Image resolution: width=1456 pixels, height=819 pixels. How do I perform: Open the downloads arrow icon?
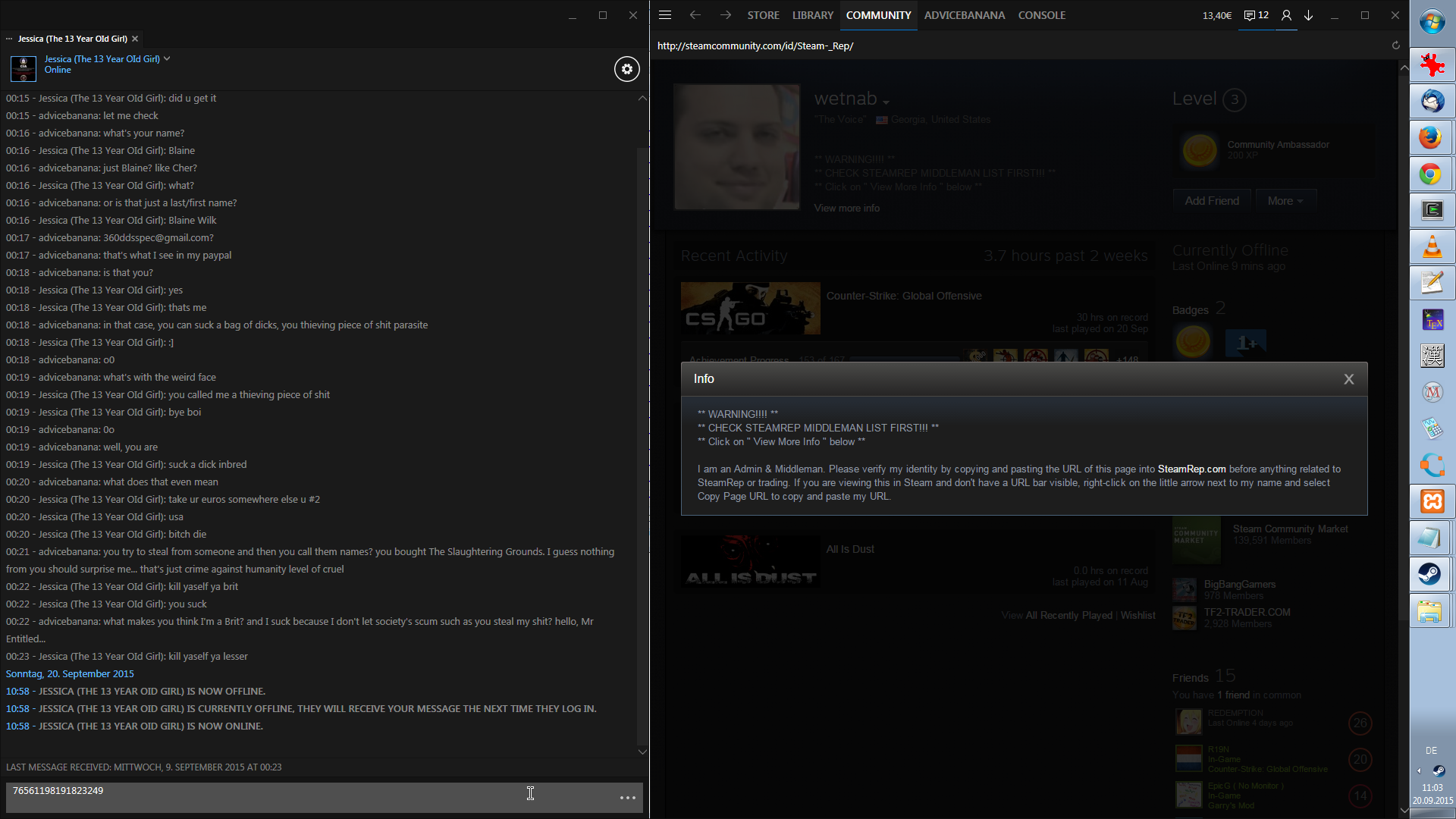tap(1309, 15)
